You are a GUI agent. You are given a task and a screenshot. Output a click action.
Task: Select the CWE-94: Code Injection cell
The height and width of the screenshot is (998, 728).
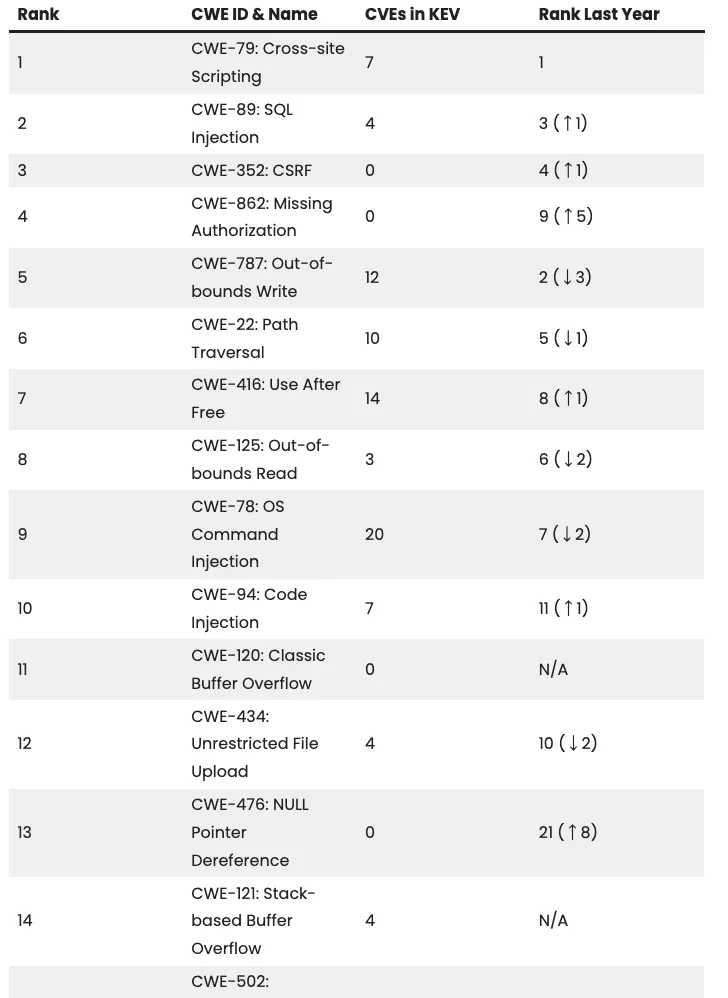pos(249,608)
